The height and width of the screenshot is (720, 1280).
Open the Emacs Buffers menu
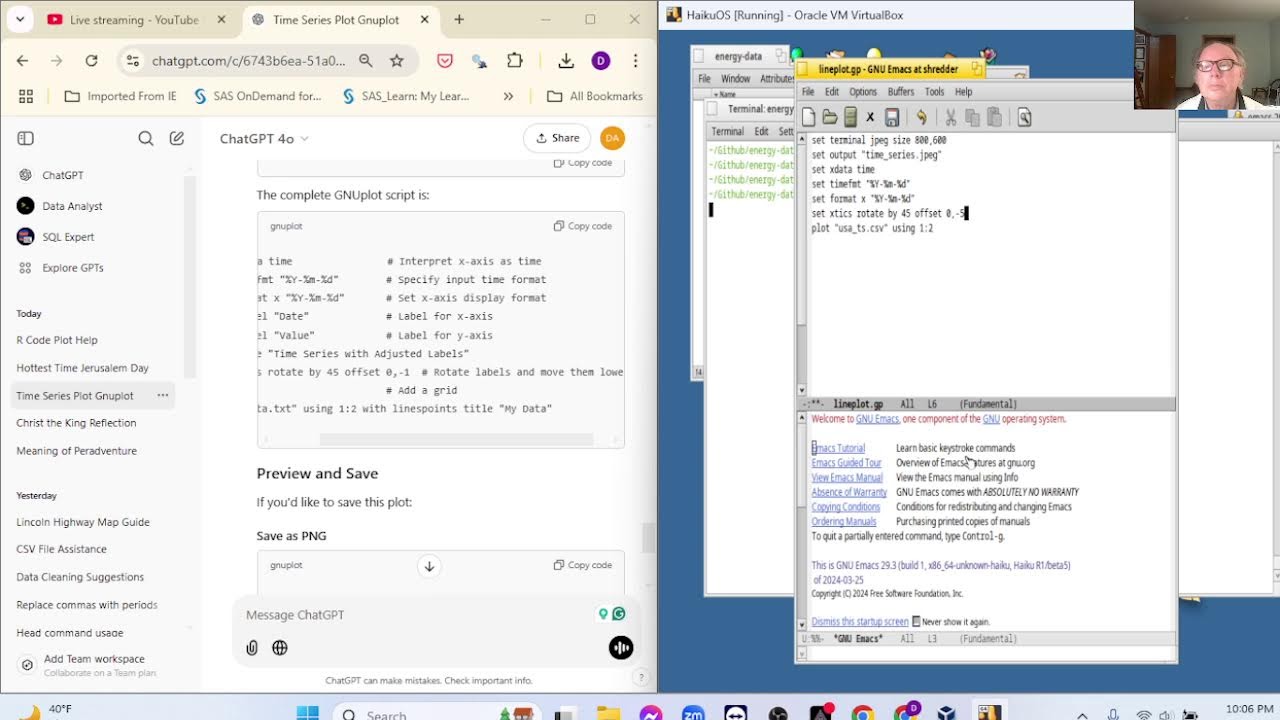click(x=901, y=92)
